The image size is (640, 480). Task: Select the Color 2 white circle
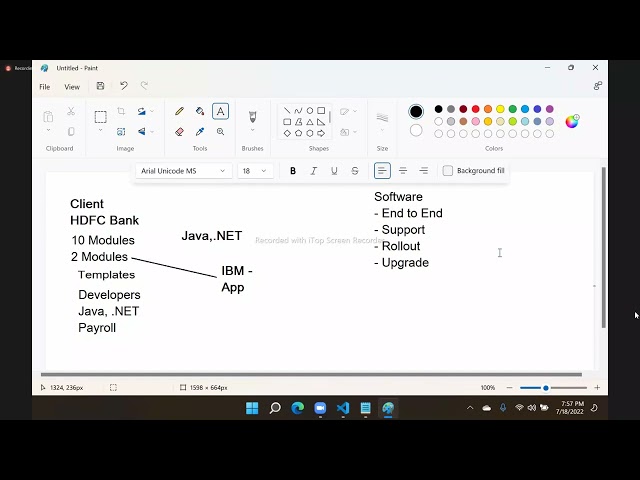pyautogui.click(x=416, y=131)
